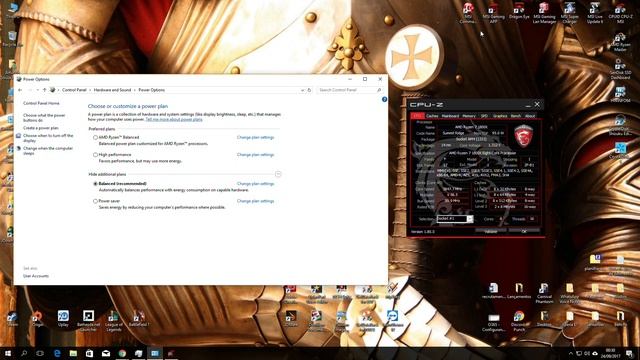Select the AMD Ryzen Balanced power plan
The height and width of the screenshot is (360, 640).
pos(95,138)
